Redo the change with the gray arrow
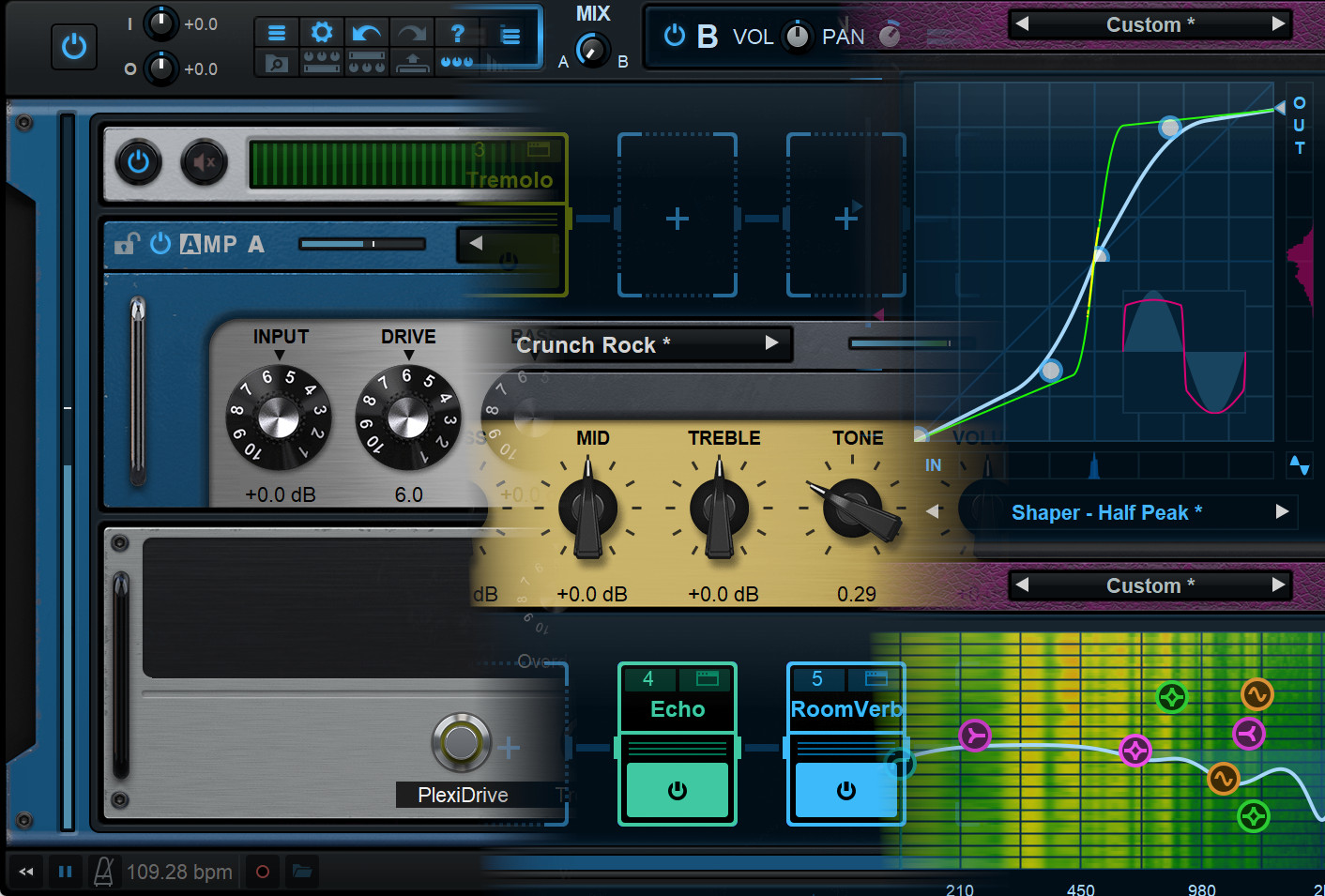This screenshot has height=896, width=1325. [412, 34]
